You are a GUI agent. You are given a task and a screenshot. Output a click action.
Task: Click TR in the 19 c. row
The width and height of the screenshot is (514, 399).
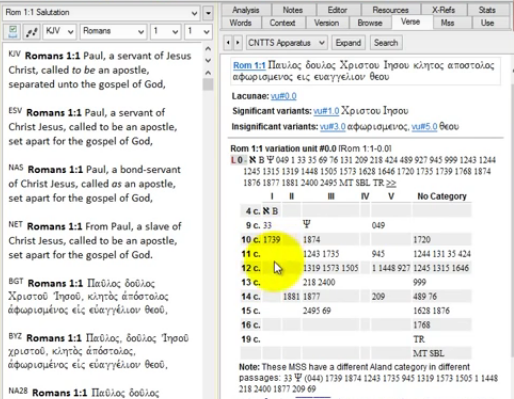pos(419,339)
